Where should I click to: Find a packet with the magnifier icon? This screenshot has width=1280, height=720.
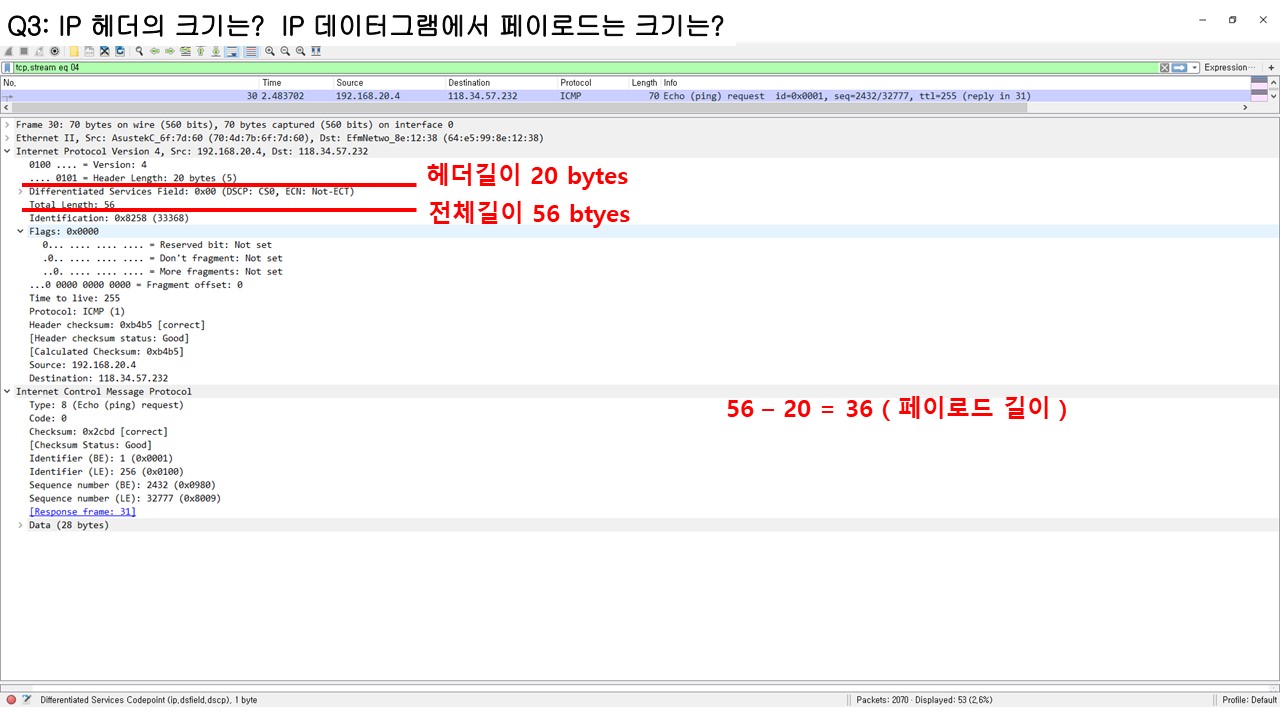click(139, 51)
